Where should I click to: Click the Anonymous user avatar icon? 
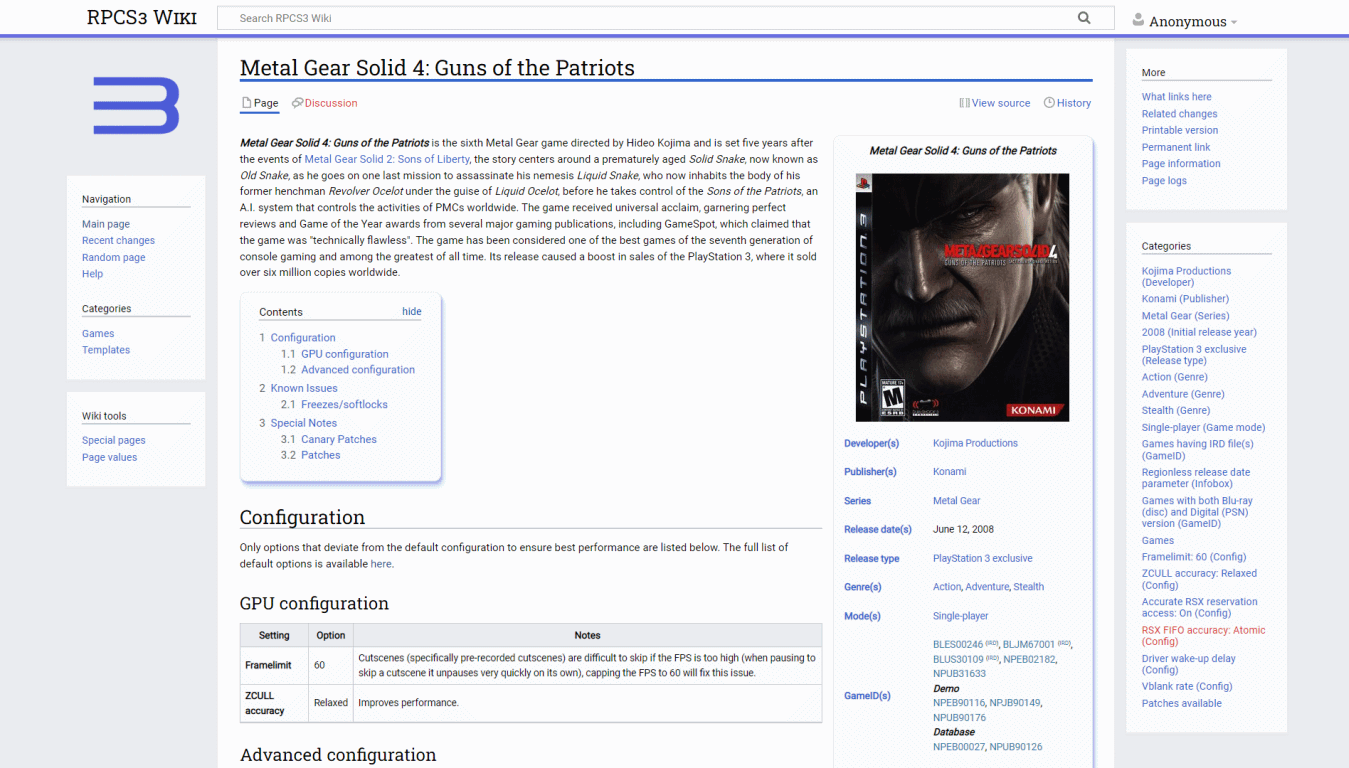(x=1138, y=20)
